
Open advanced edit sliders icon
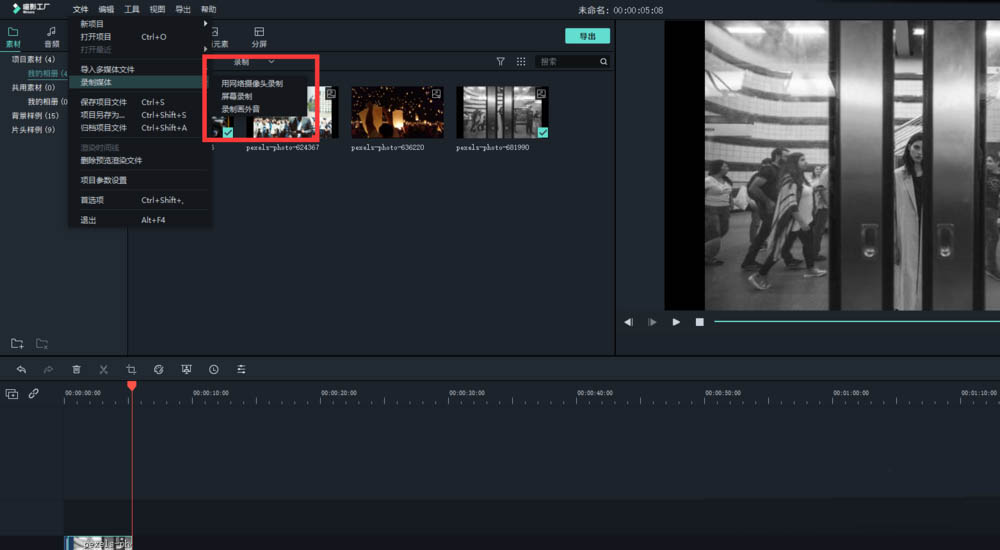point(241,369)
